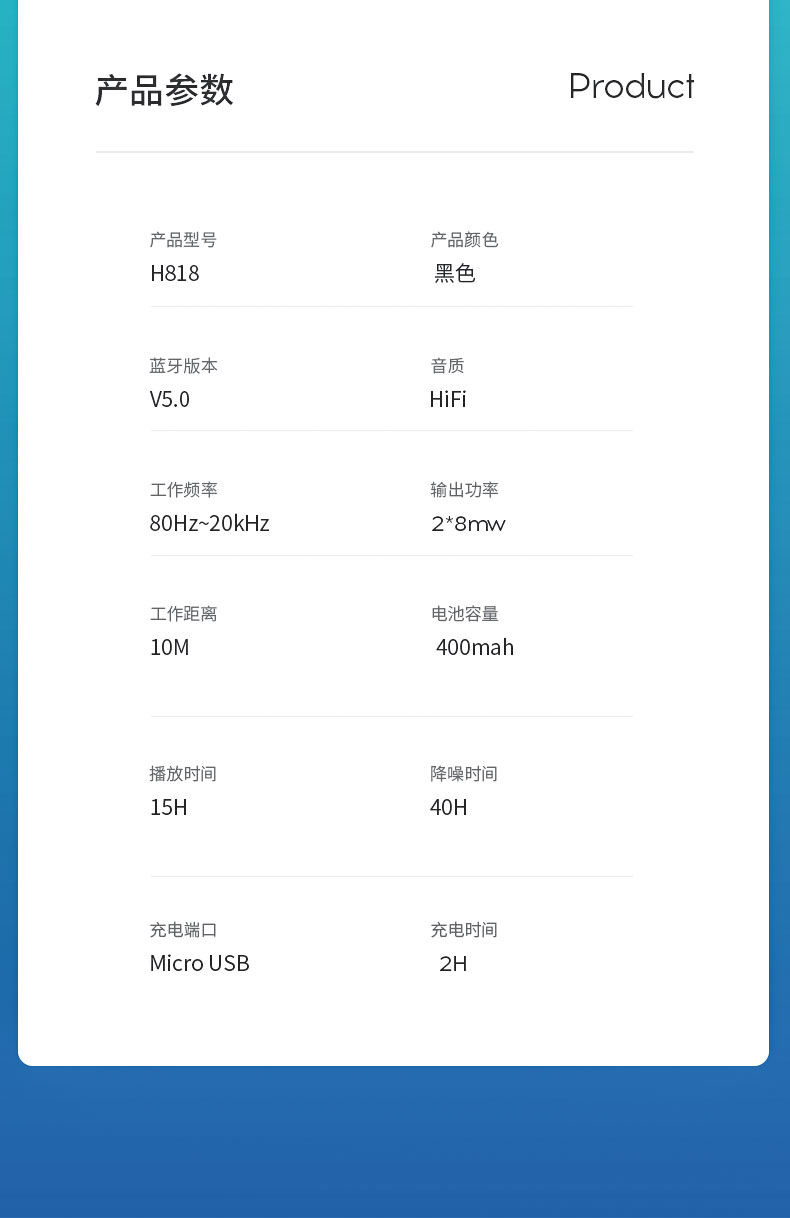Click the 产品参数 heading
Viewport: 790px width, 1218px height.
[x=164, y=90]
